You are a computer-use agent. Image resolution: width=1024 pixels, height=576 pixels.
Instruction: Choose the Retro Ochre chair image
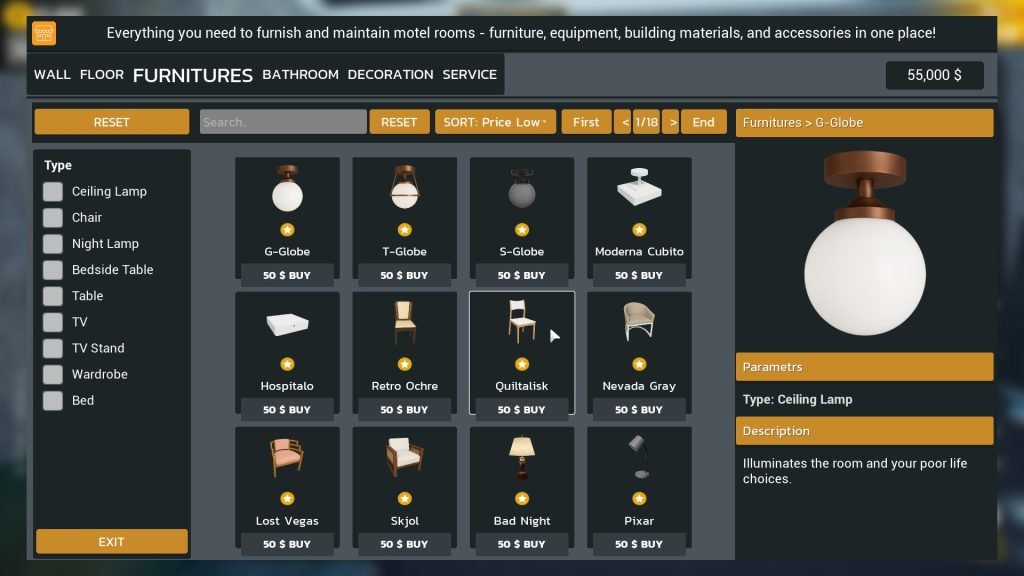pos(404,323)
